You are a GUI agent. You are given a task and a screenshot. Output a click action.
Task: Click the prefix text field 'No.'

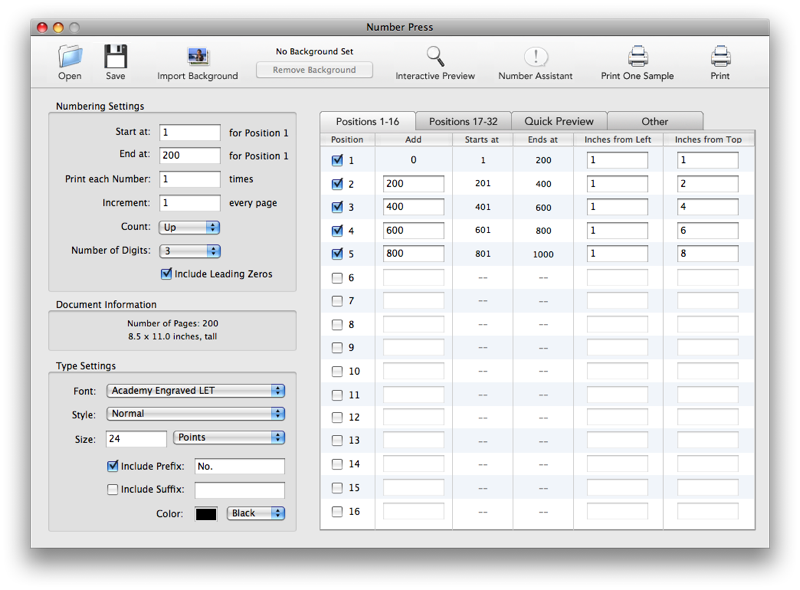point(240,466)
